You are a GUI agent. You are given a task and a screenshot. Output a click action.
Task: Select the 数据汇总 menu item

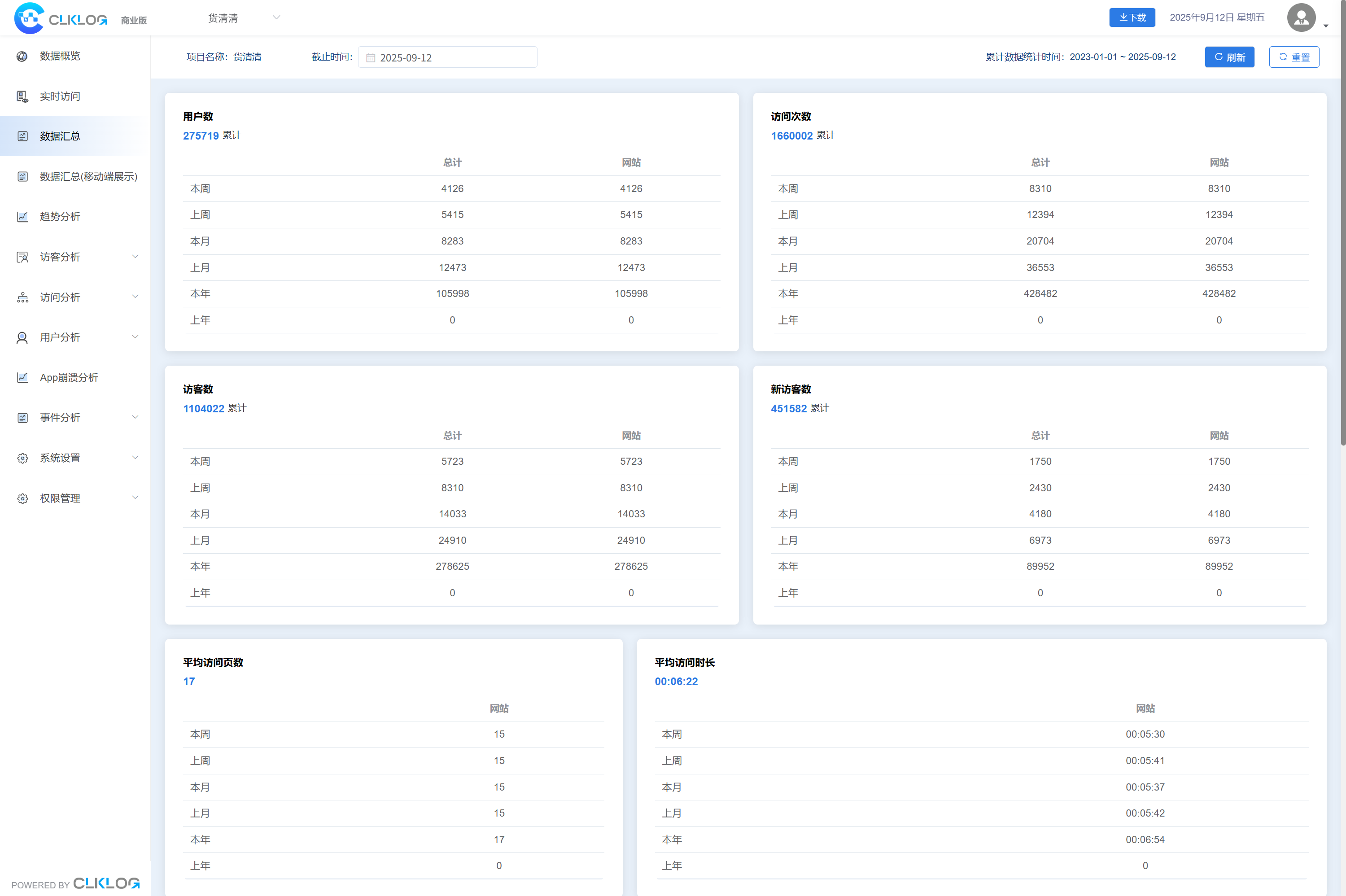pos(60,136)
